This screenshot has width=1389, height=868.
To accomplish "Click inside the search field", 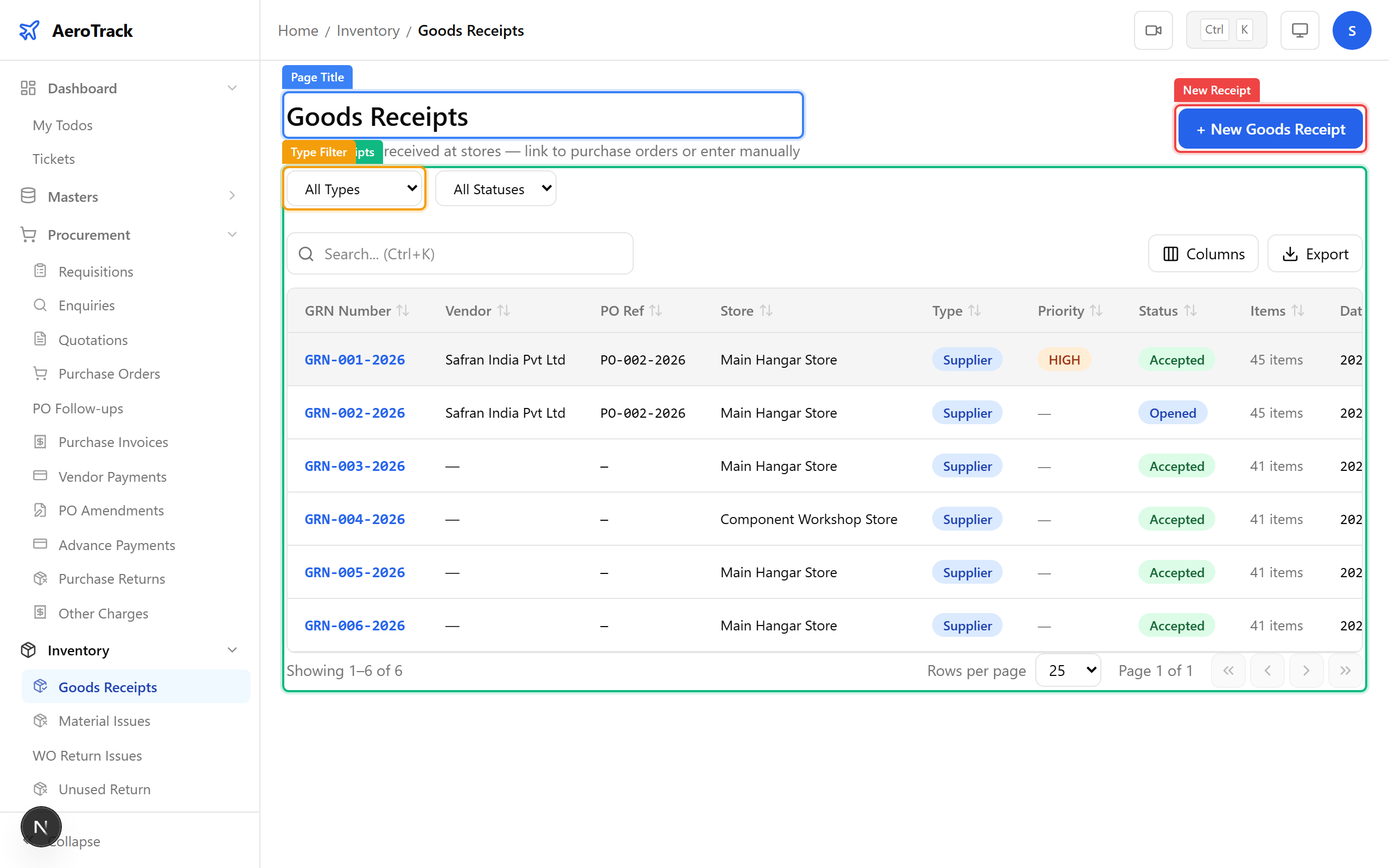I will point(459,253).
